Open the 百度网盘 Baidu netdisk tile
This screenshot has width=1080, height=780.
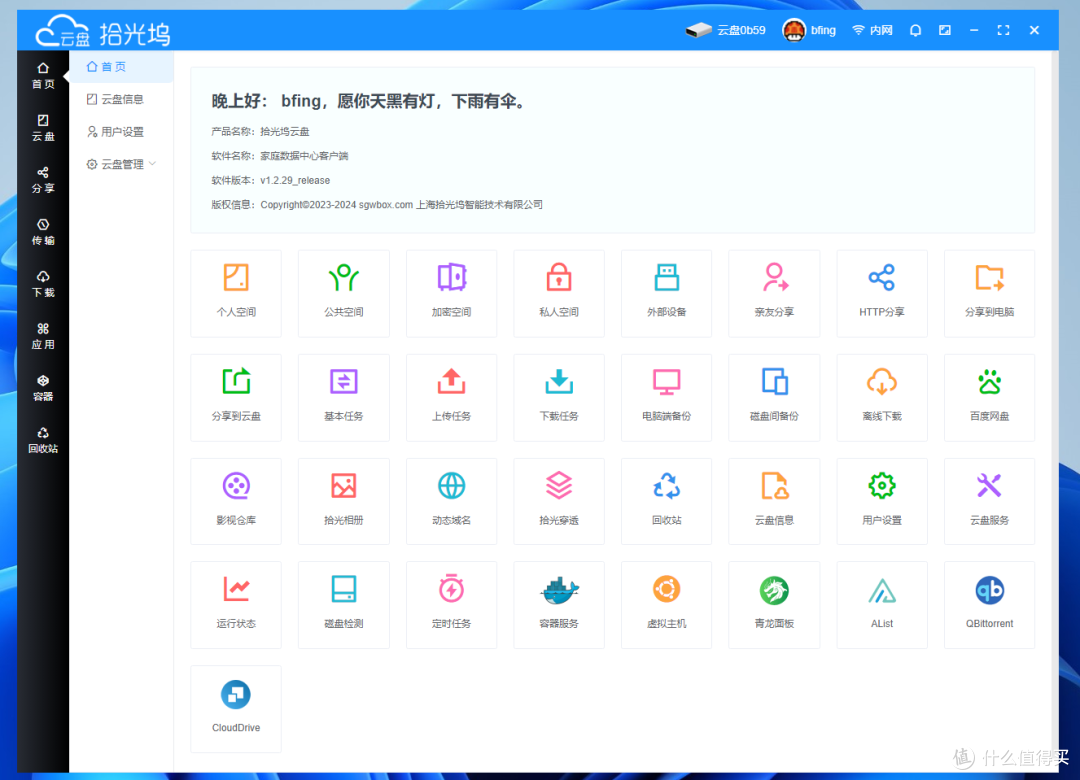click(989, 397)
